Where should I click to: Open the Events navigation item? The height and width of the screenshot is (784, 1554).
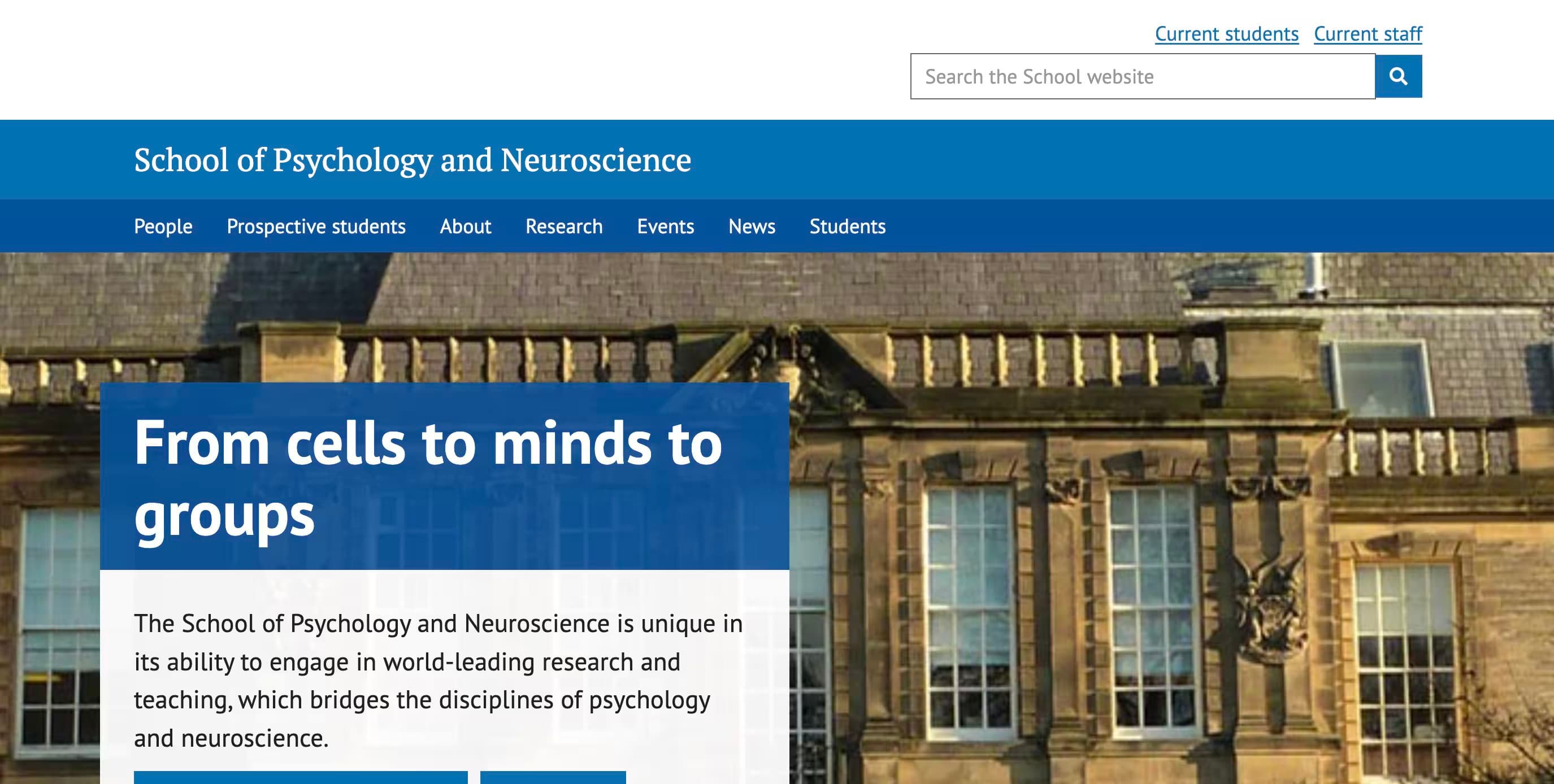(x=666, y=226)
